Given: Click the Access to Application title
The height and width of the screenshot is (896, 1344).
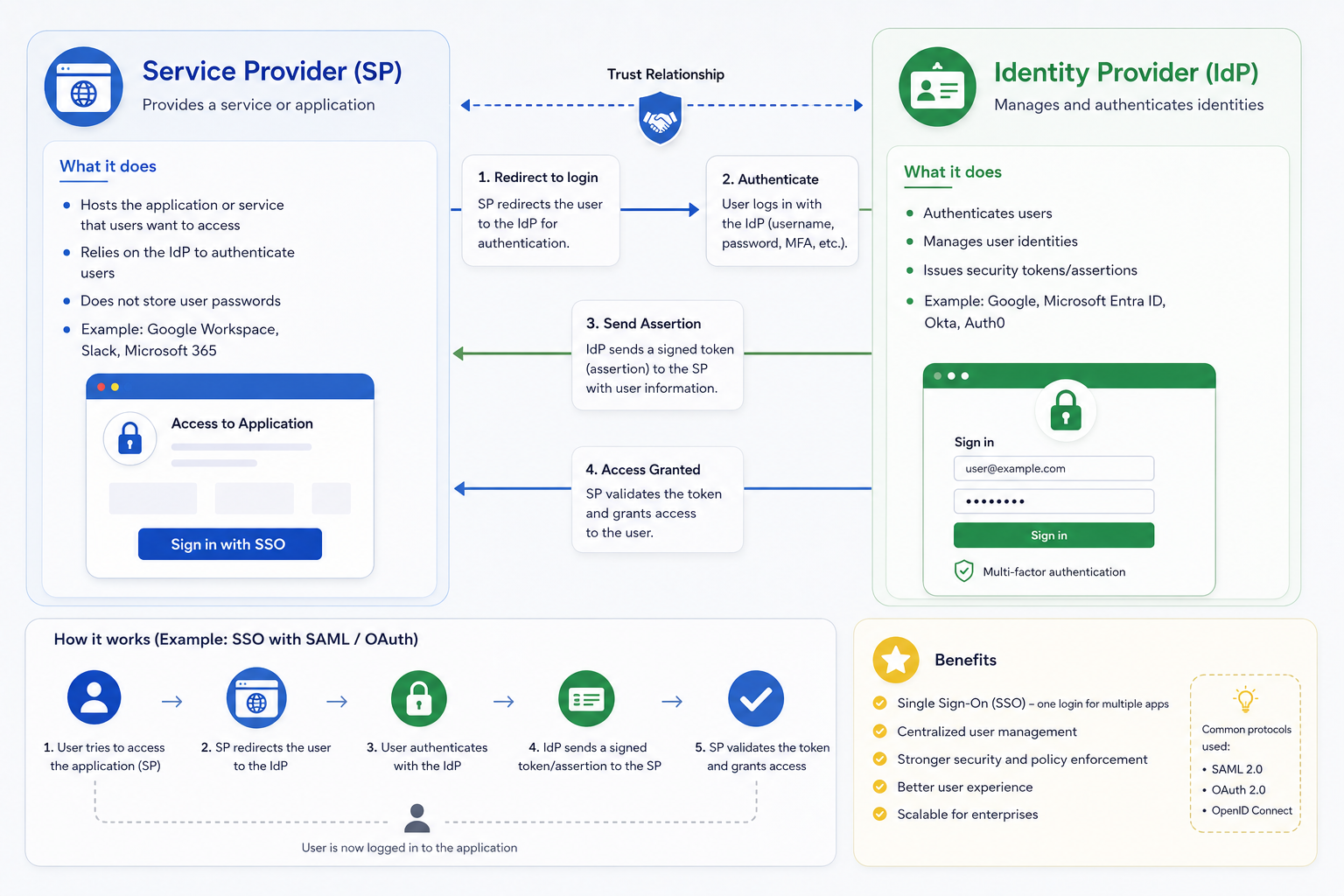Looking at the screenshot, I should click(x=242, y=423).
